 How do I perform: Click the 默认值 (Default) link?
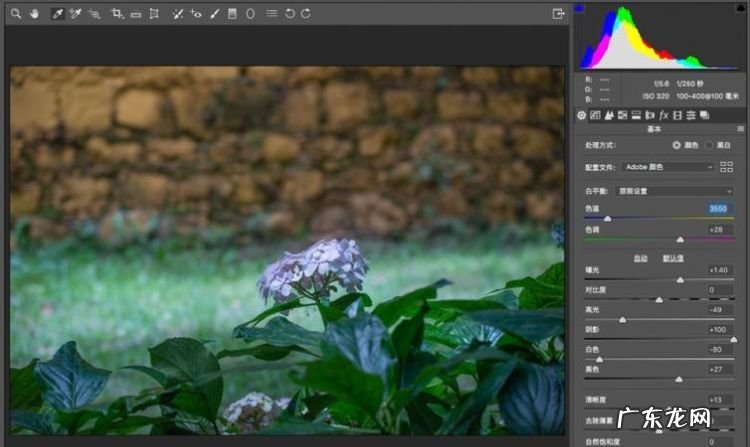(x=673, y=259)
